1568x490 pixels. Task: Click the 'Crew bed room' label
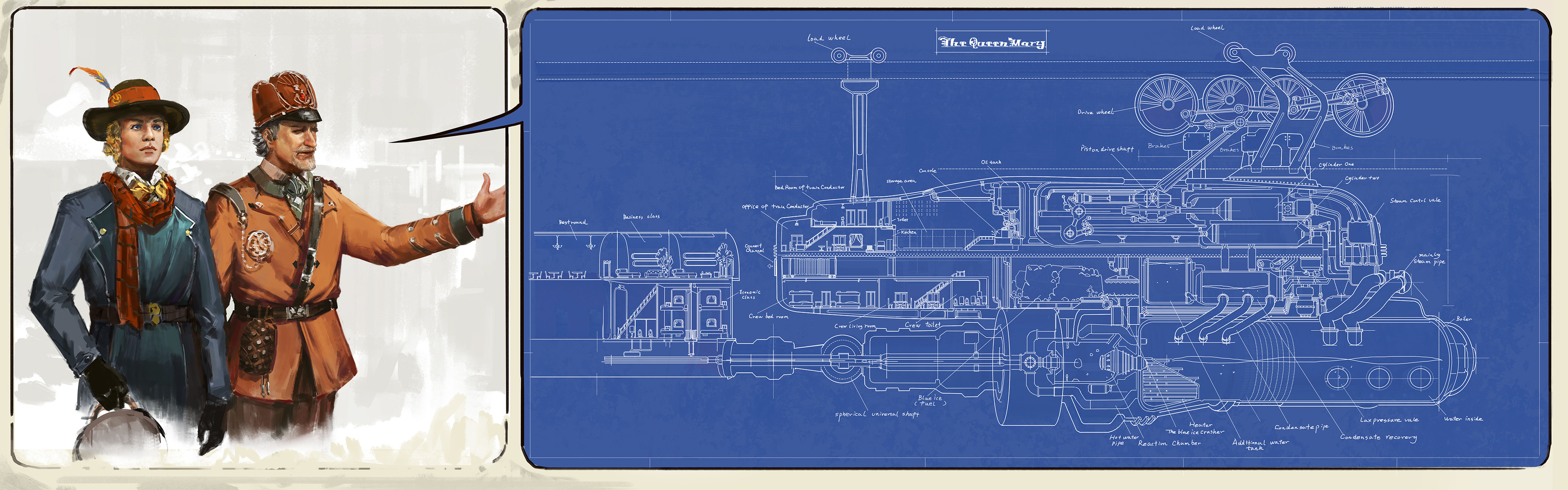click(x=768, y=316)
